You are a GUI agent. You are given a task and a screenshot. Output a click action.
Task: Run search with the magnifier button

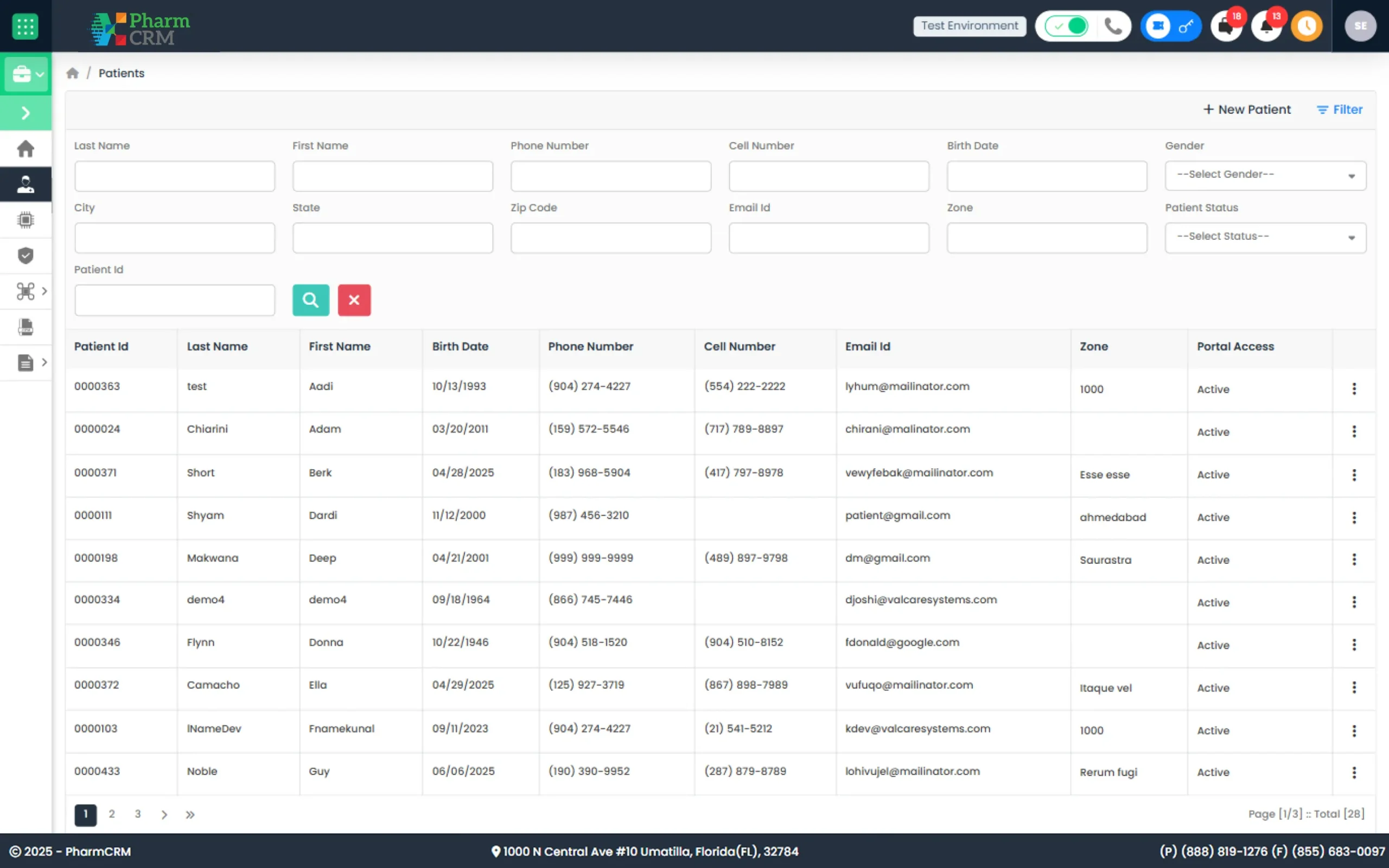point(310,300)
